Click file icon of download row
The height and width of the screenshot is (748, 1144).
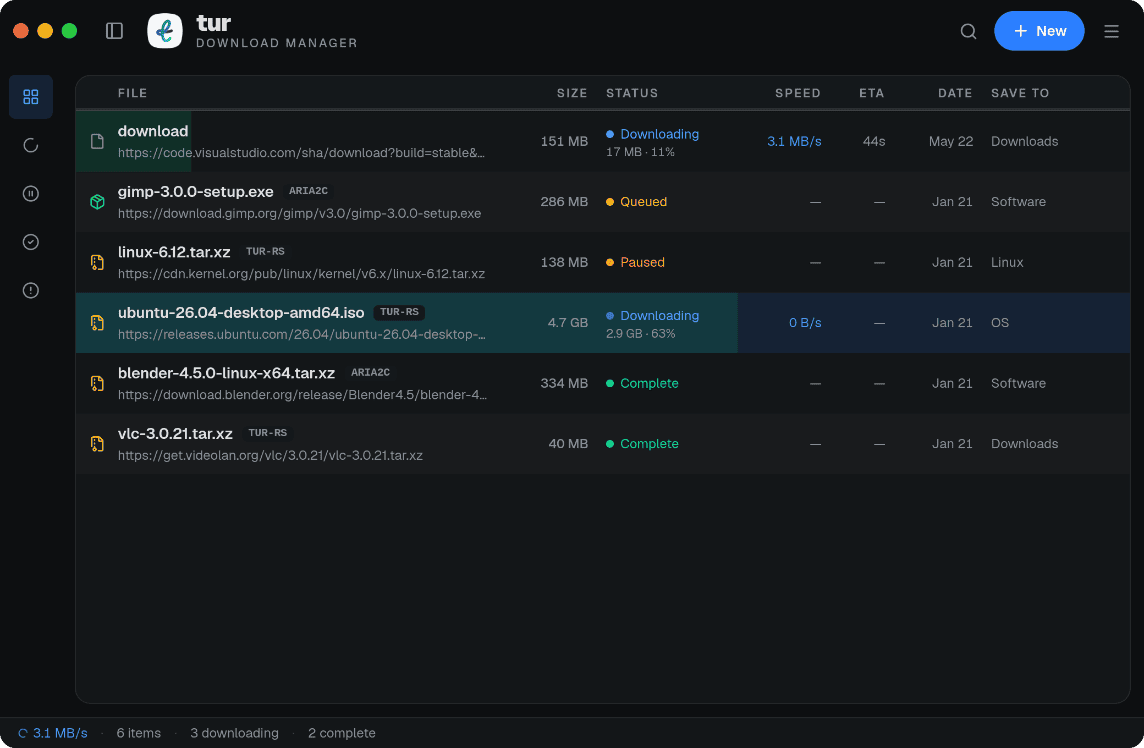(97, 142)
